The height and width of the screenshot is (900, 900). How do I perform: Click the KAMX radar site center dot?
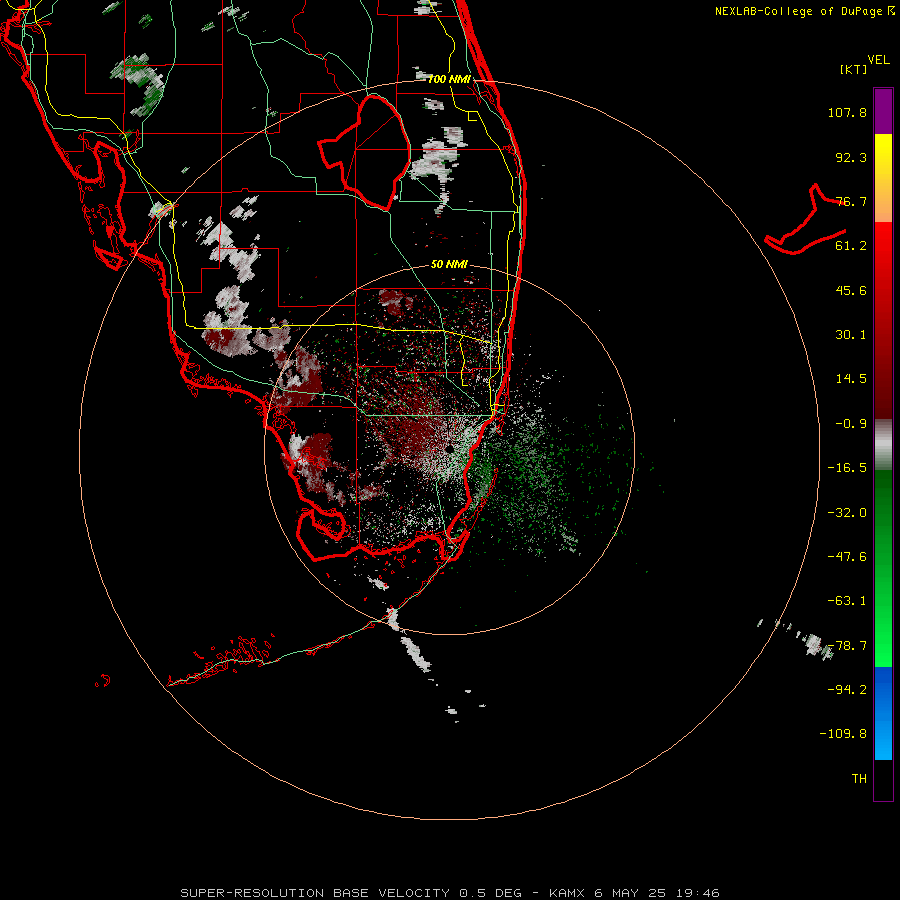449,448
